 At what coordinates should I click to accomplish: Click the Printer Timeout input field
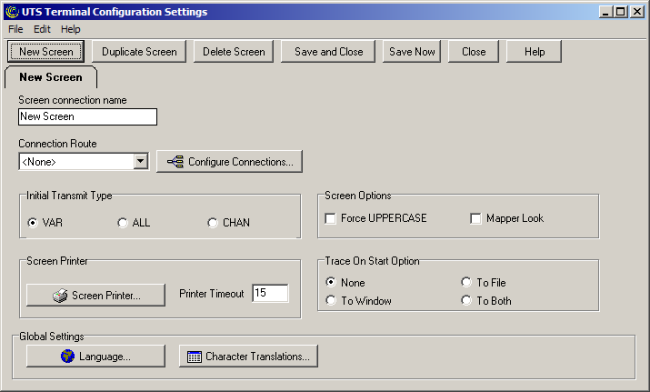pos(270,293)
